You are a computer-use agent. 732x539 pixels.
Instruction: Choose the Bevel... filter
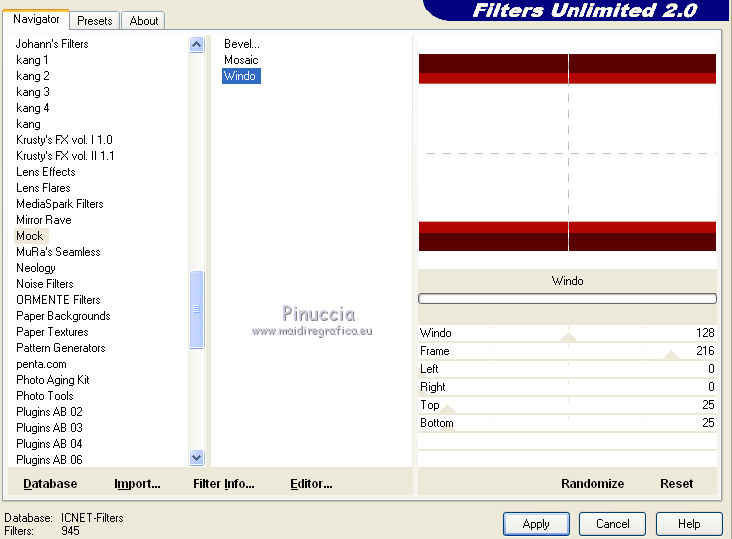tap(241, 44)
